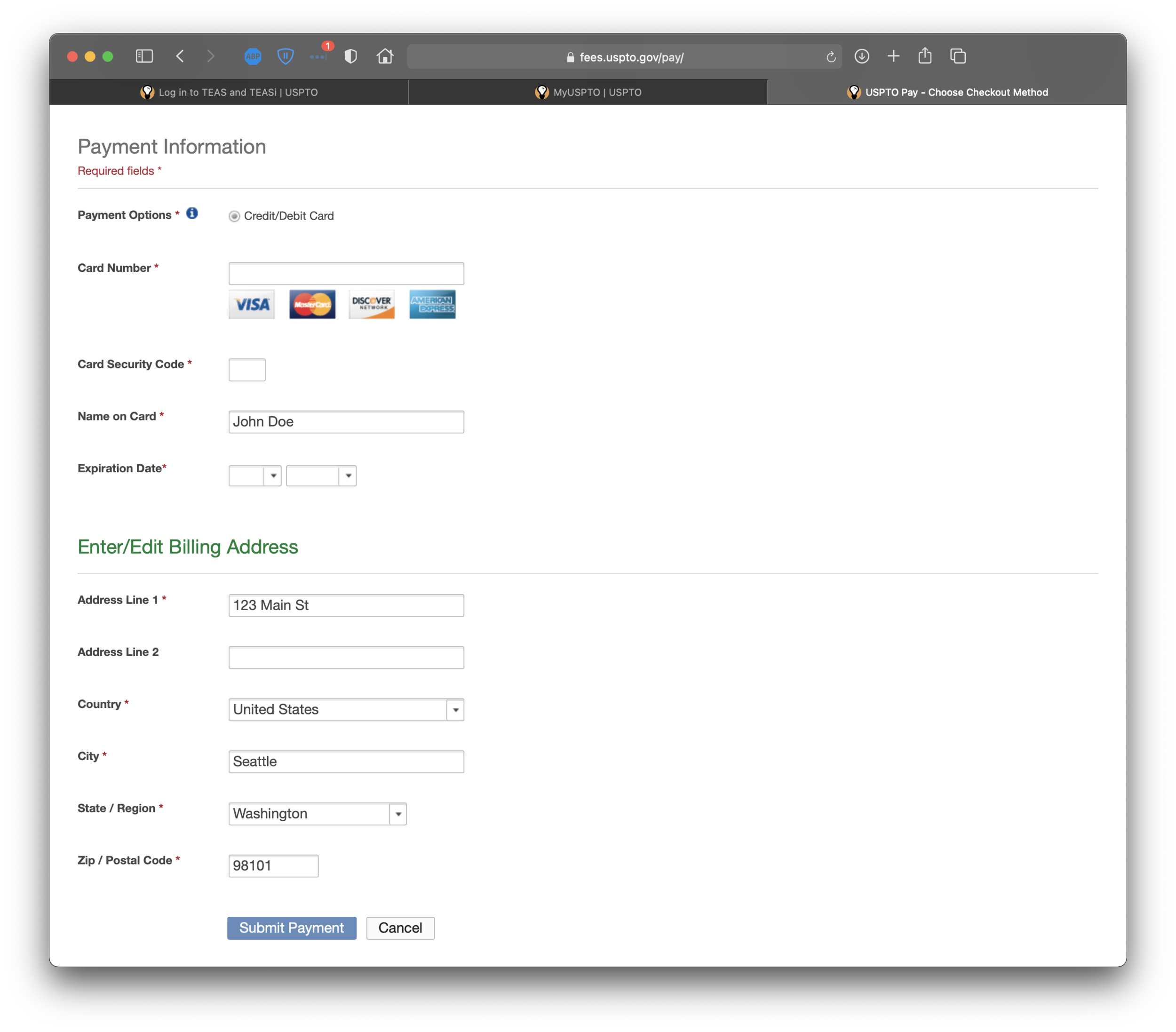Click the Zip / Postal Code field
Viewport: 1176px width, 1032px height.
click(x=273, y=866)
